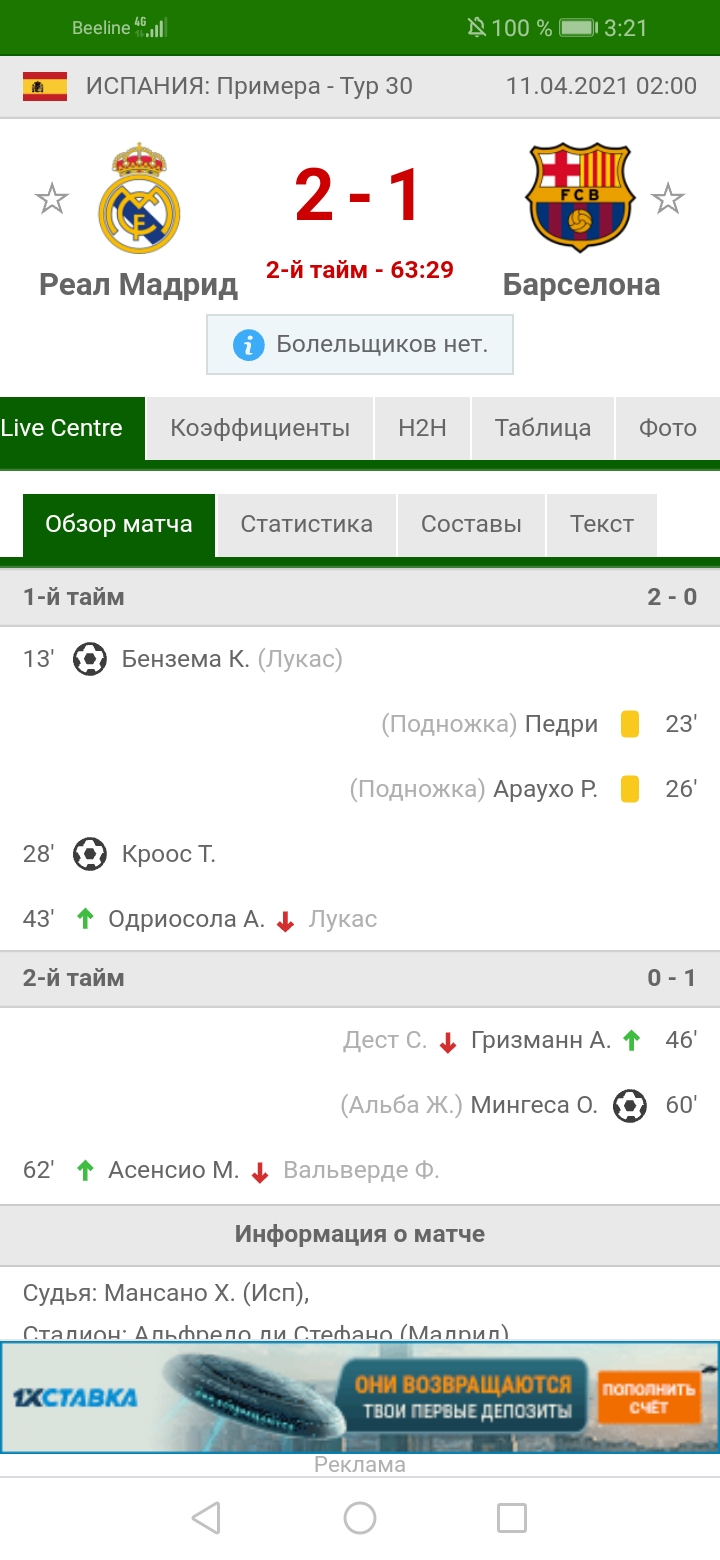Viewport: 720px width, 1560px height.
Task: Switch to the H2H tab
Action: (x=422, y=428)
